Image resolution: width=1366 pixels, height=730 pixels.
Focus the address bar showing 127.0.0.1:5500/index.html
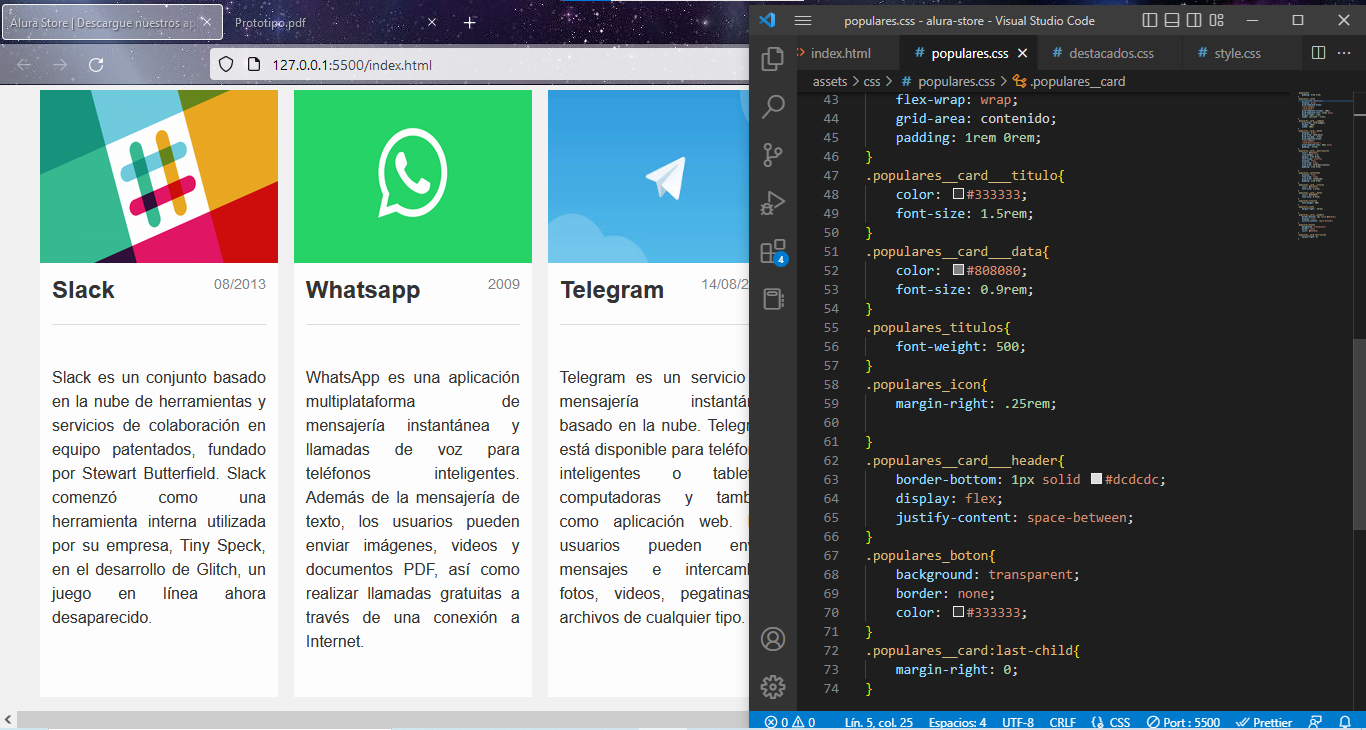point(480,65)
